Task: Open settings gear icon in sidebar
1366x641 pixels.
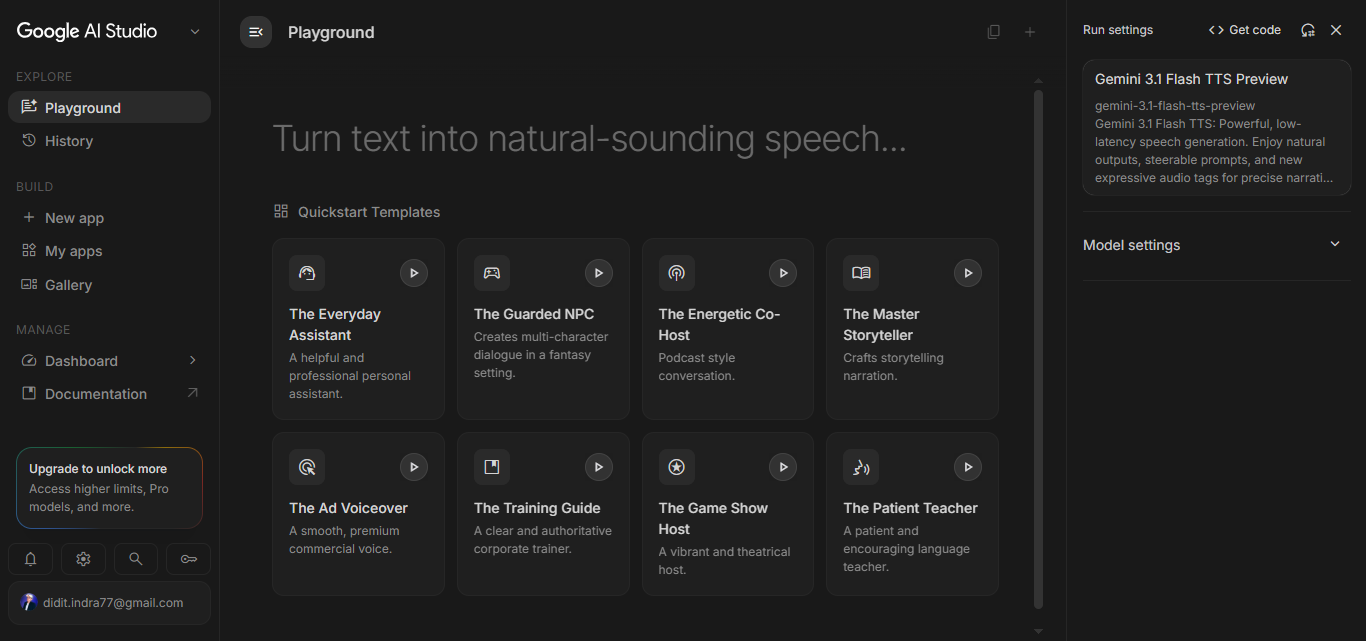Action: (83, 560)
